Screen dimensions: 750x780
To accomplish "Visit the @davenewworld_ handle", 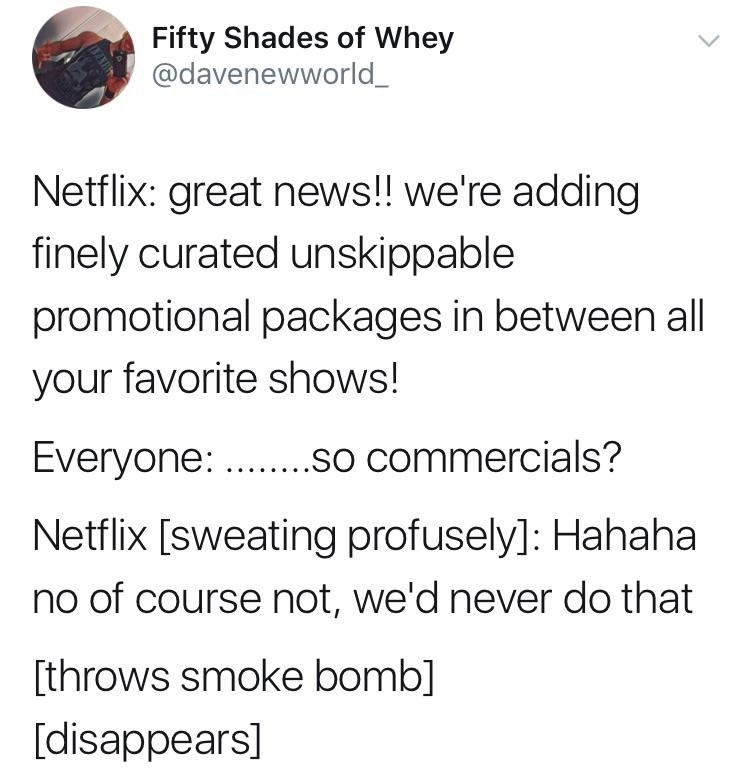I will coord(270,75).
